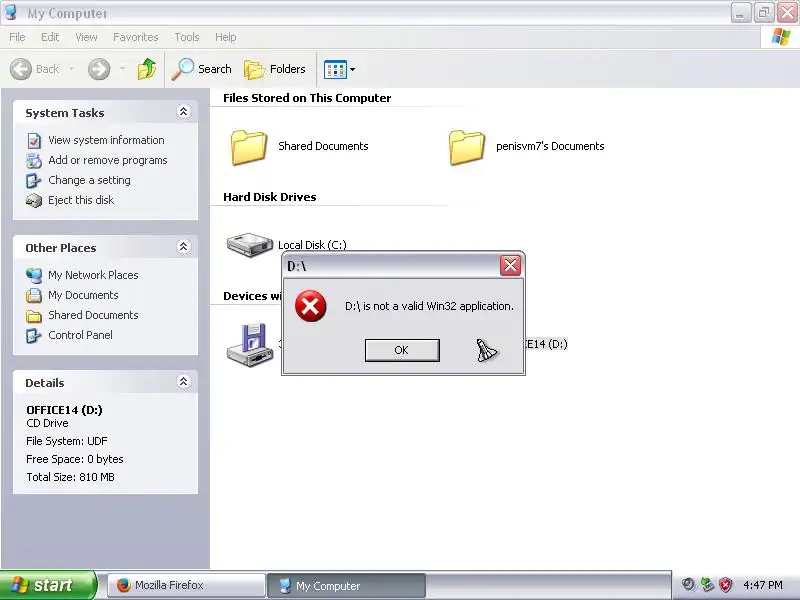
Task: Select the Local Disk (C:) drive icon
Action: [249, 245]
